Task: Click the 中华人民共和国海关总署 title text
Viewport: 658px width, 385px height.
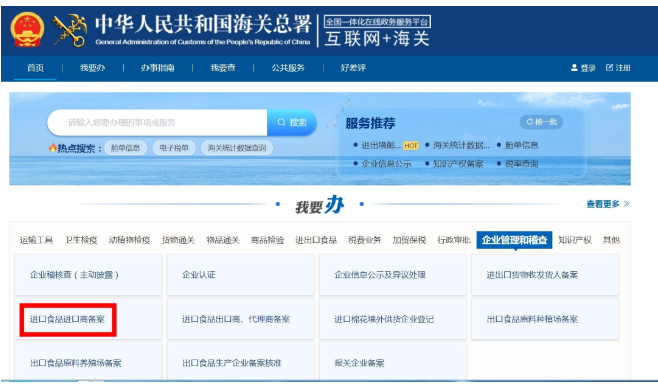Action: [204, 24]
